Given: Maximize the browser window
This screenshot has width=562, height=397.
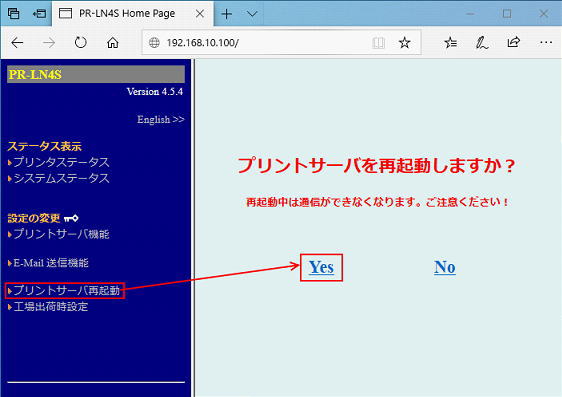Looking at the screenshot, I should point(507,14).
